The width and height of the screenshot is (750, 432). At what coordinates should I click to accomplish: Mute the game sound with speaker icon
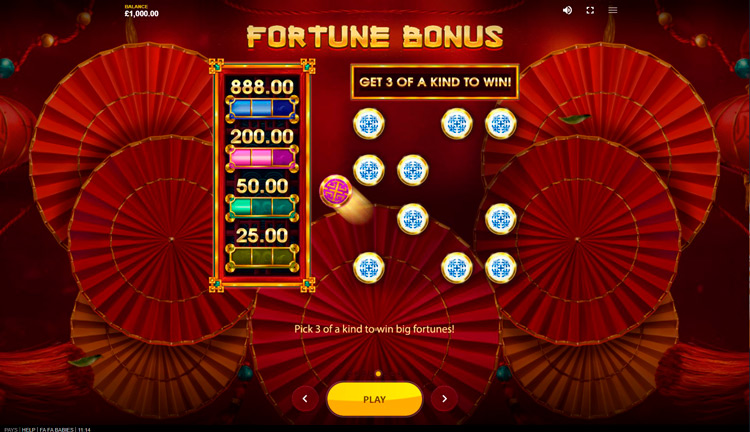click(x=567, y=10)
